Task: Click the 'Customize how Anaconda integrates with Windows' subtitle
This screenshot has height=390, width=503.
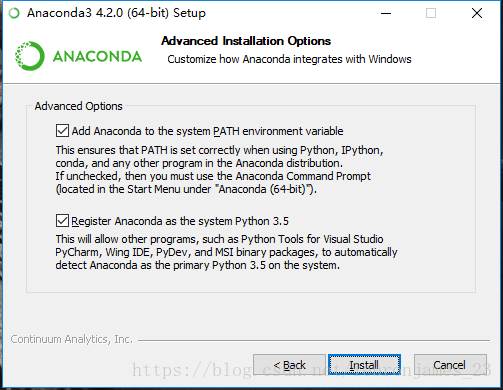Action: tap(289, 59)
